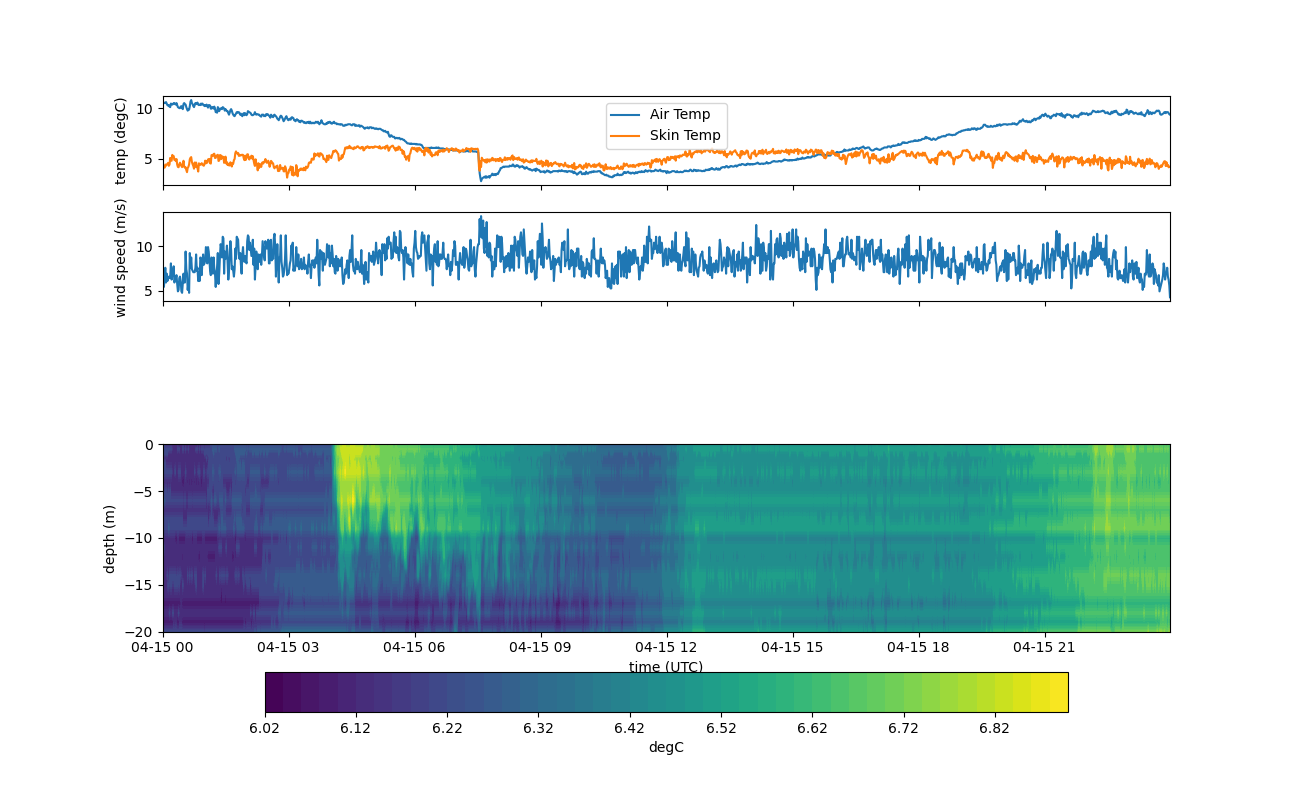Click the highest wind speed peak
1300x800 pixels.
click(x=480, y=217)
